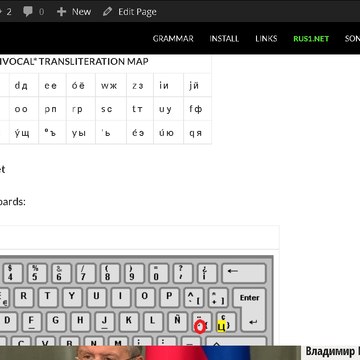Click the 'q я' table cell
The image size is (360, 360).
(x=198, y=132)
